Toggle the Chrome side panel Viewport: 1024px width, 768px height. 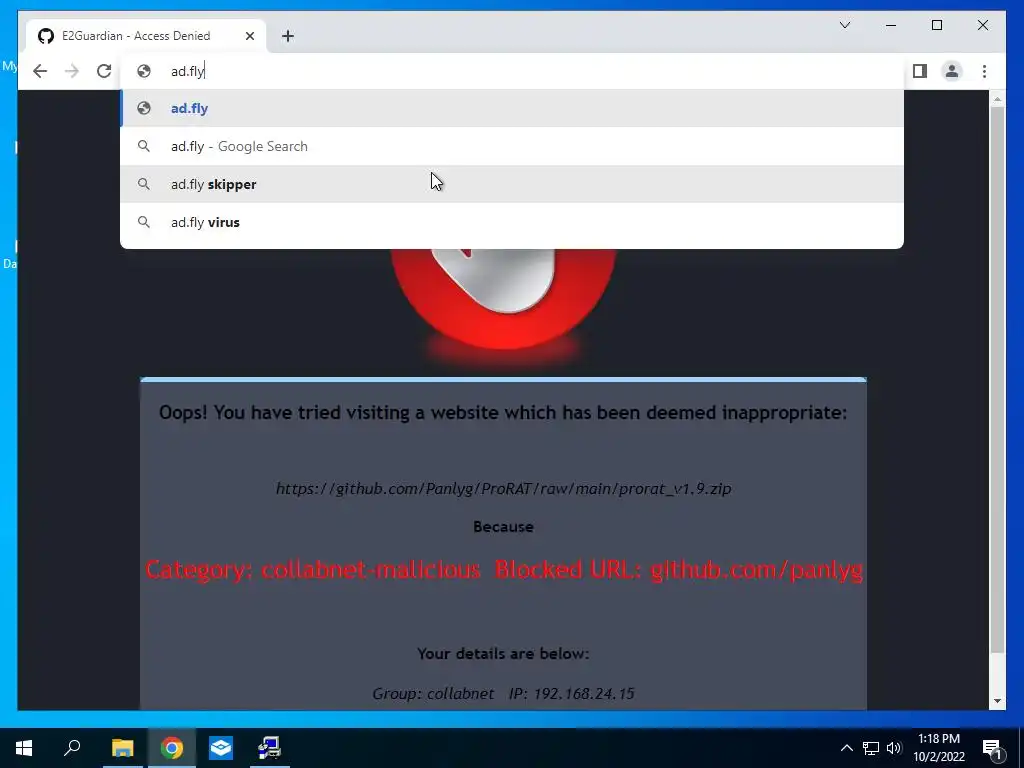pyautogui.click(x=920, y=71)
